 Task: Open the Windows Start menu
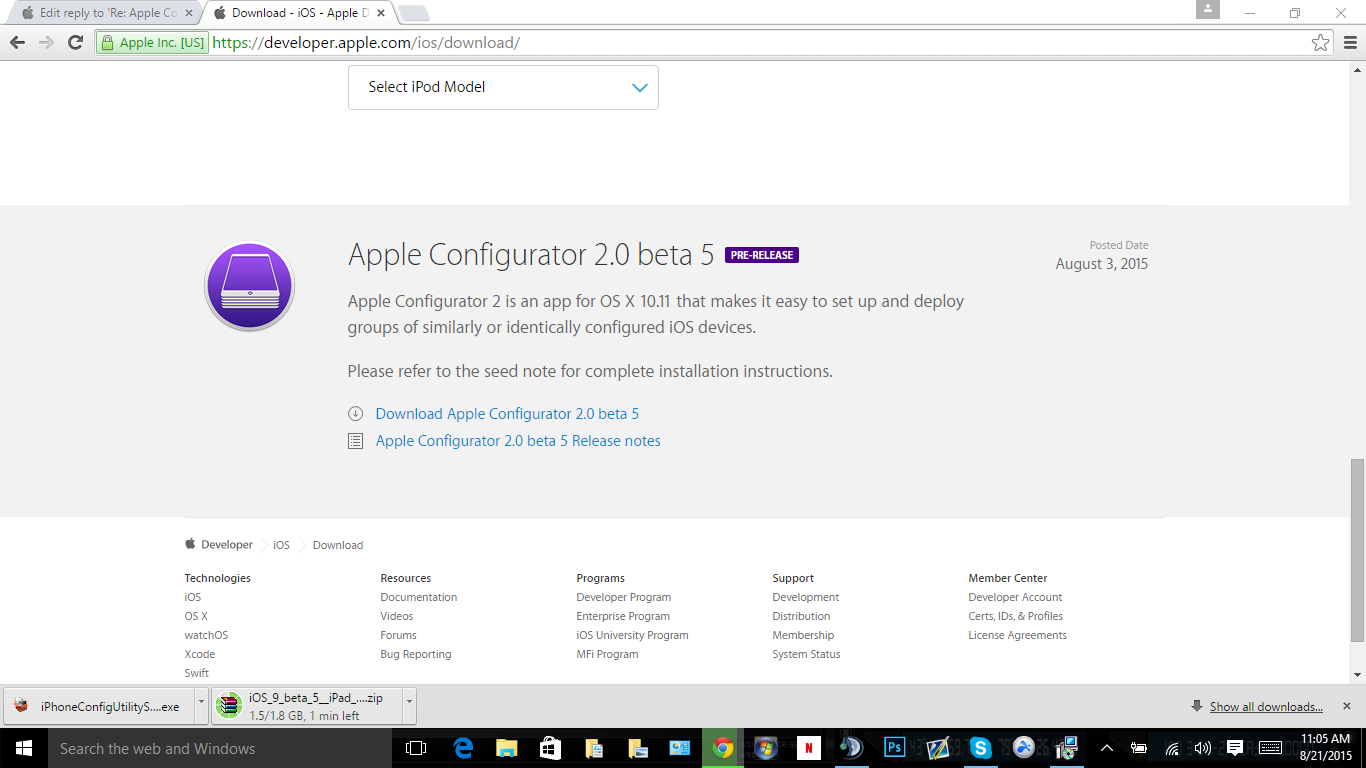tap(22, 748)
